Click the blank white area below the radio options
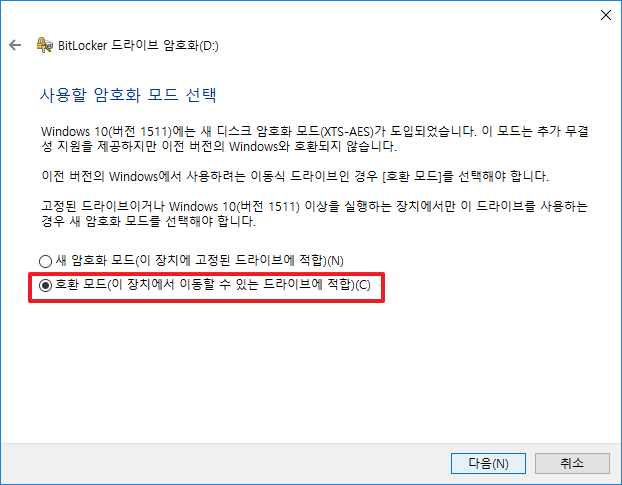The width and height of the screenshot is (622, 485). point(311,373)
